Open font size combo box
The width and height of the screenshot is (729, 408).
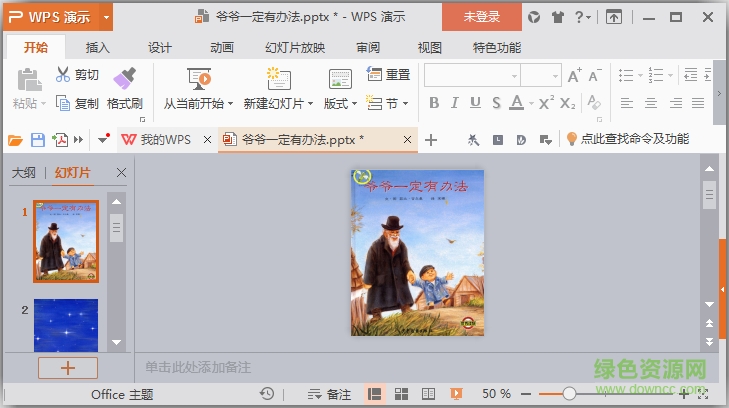point(541,75)
